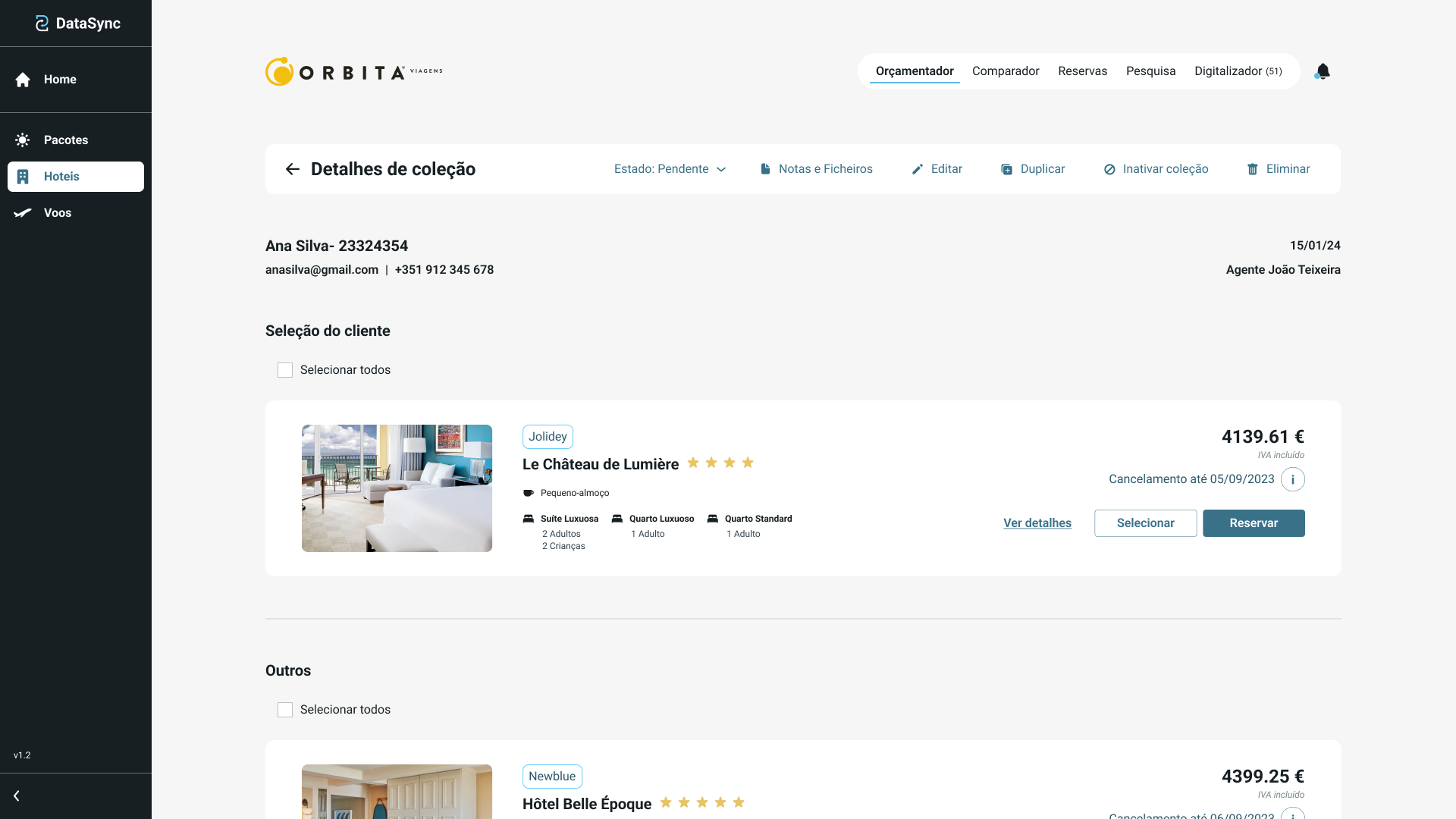
Task: Click the back arrow beside Detalhes de coleção
Action: pyautogui.click(x=292, y=169)
